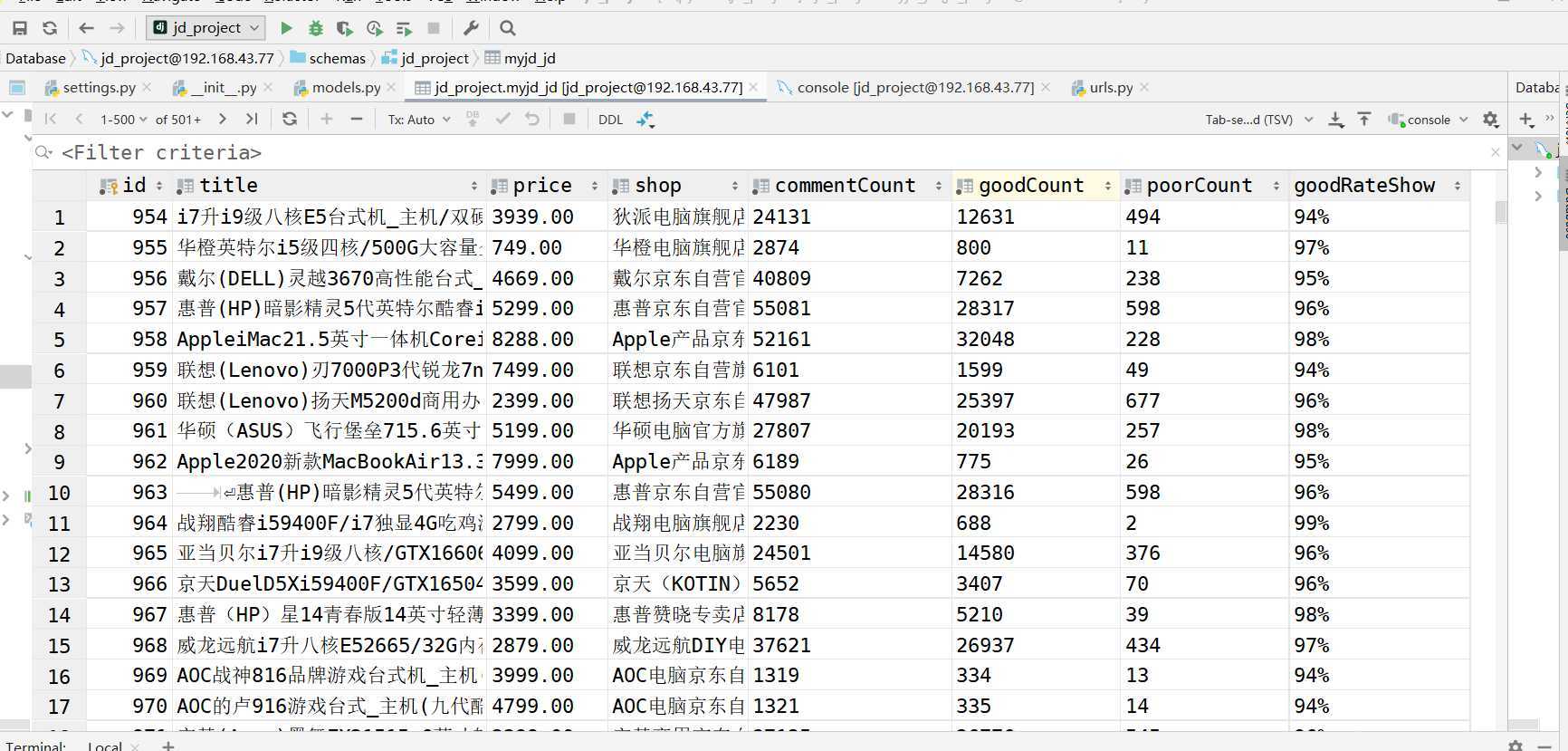Select the Local terminal tab

tap(105, 746)
